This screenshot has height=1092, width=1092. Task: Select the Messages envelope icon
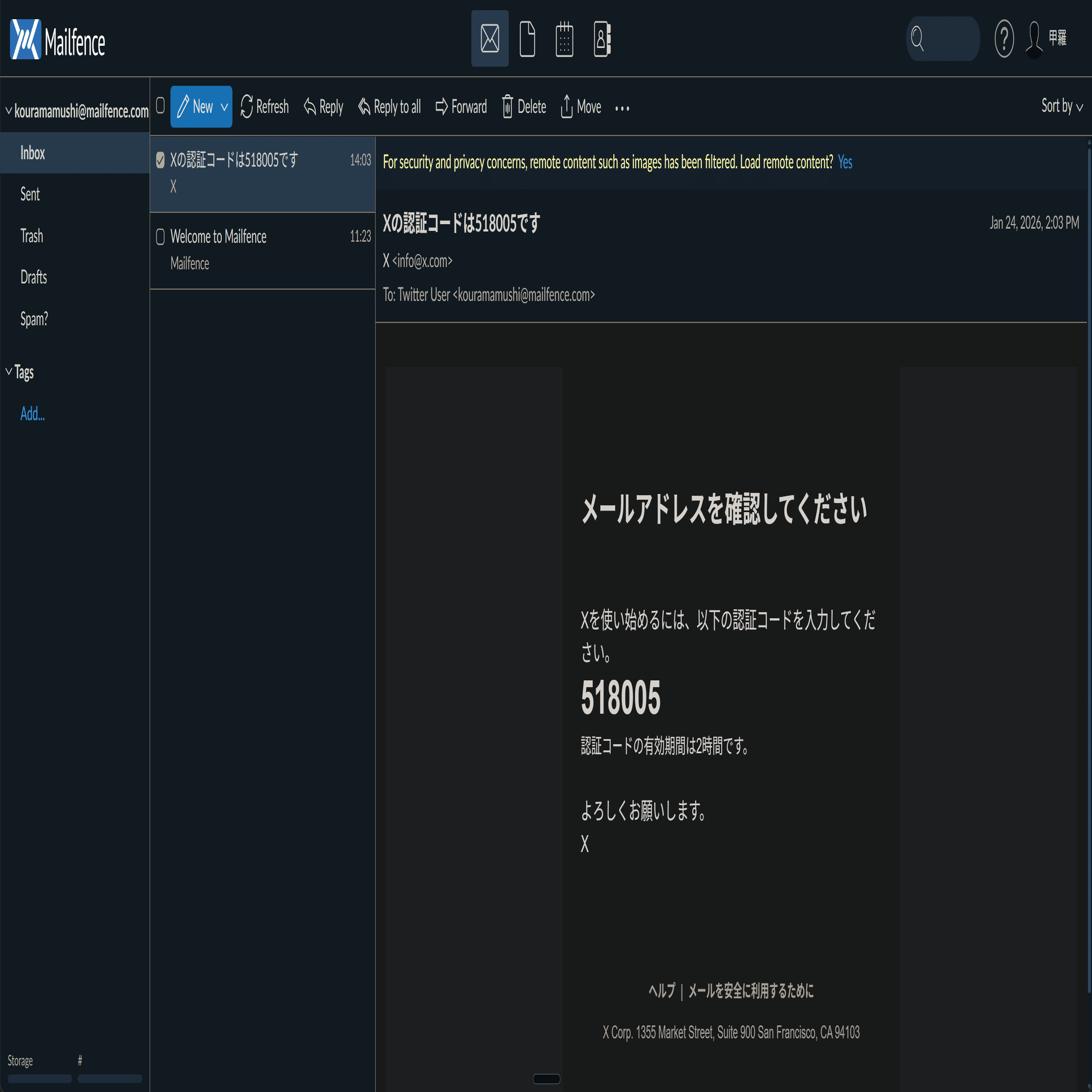coord(490,39)
